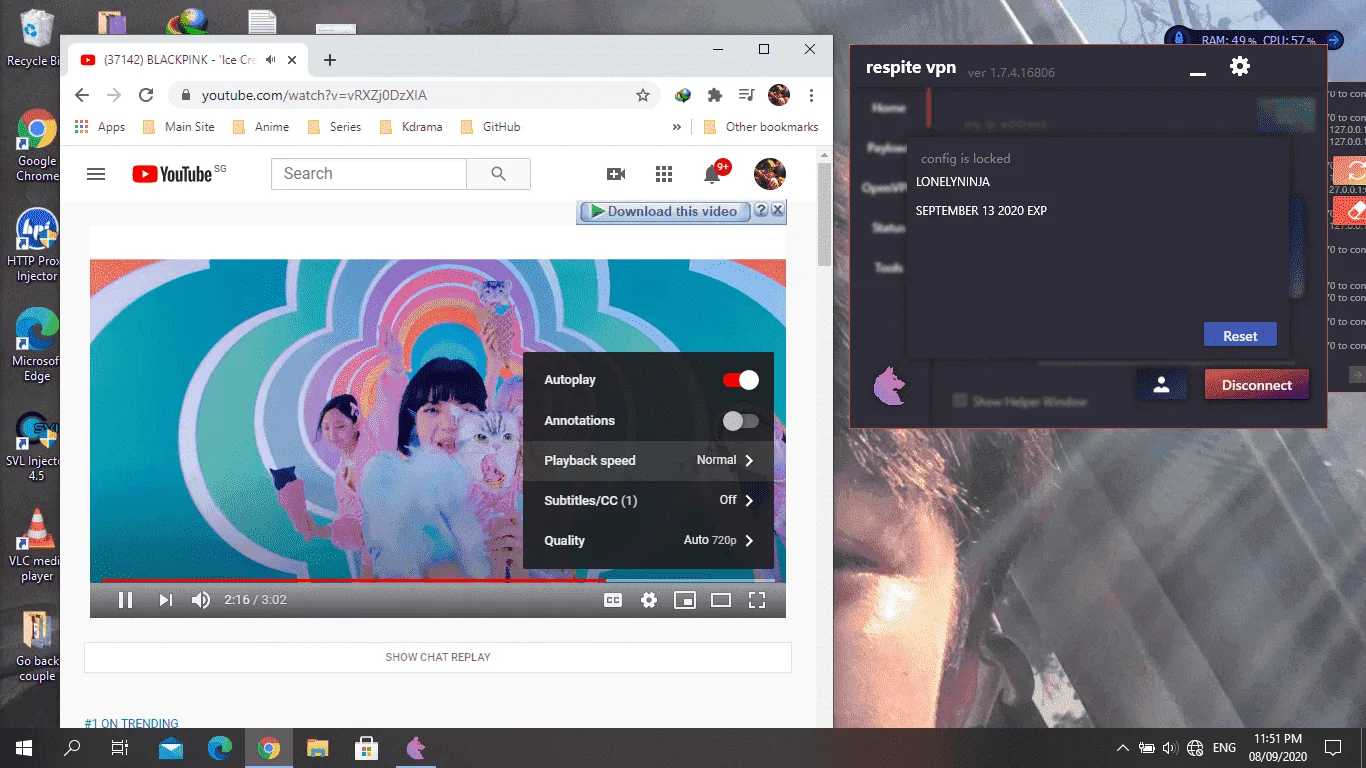Open Other bookmarks folder

click(x=761, y=127)
